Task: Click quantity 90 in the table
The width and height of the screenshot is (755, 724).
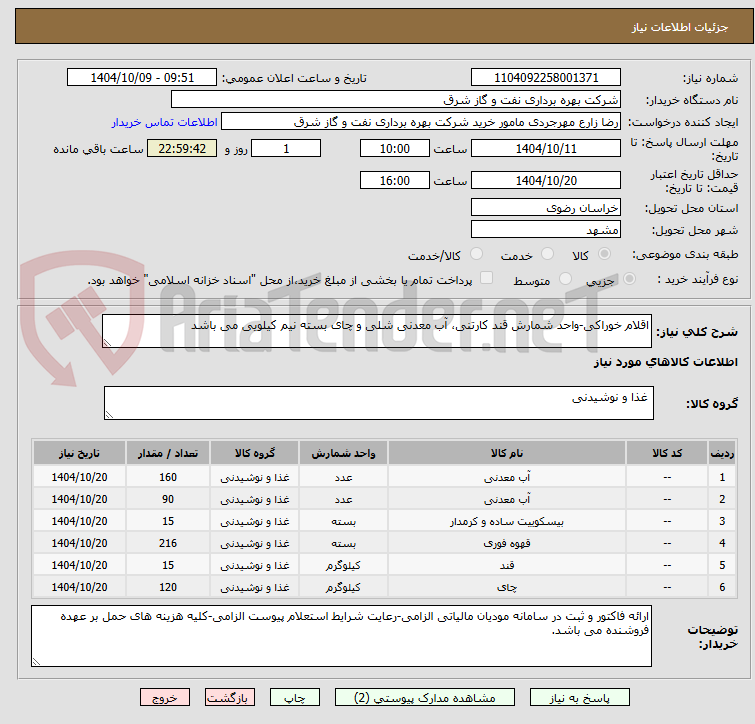Action: [x=168, y=500]
